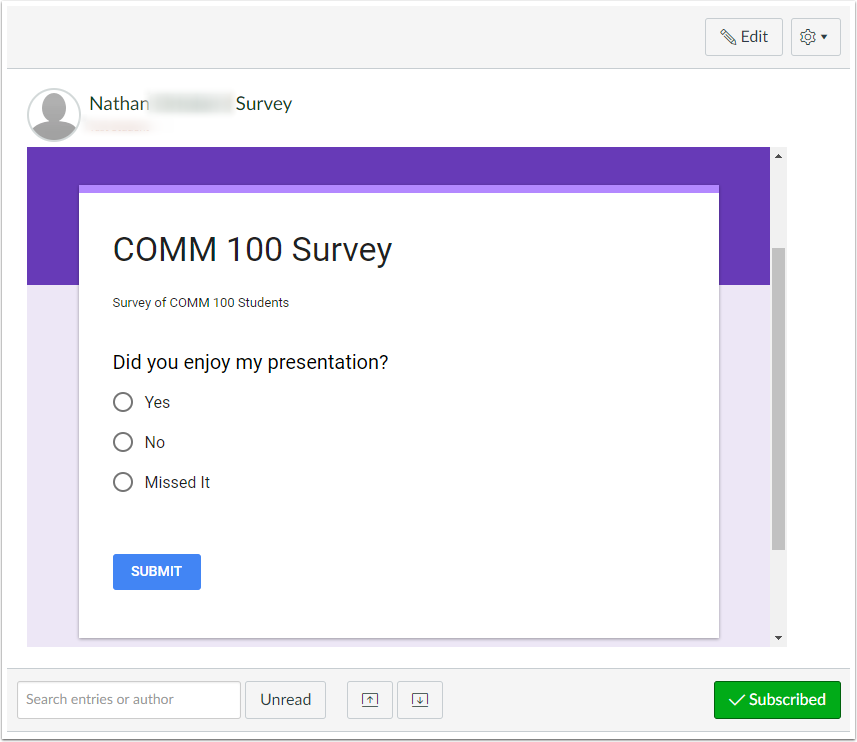Image resolution: width=857 pixels, height=742 pixels.
Task: Click the Survey topic title heading
Action: 263,103
